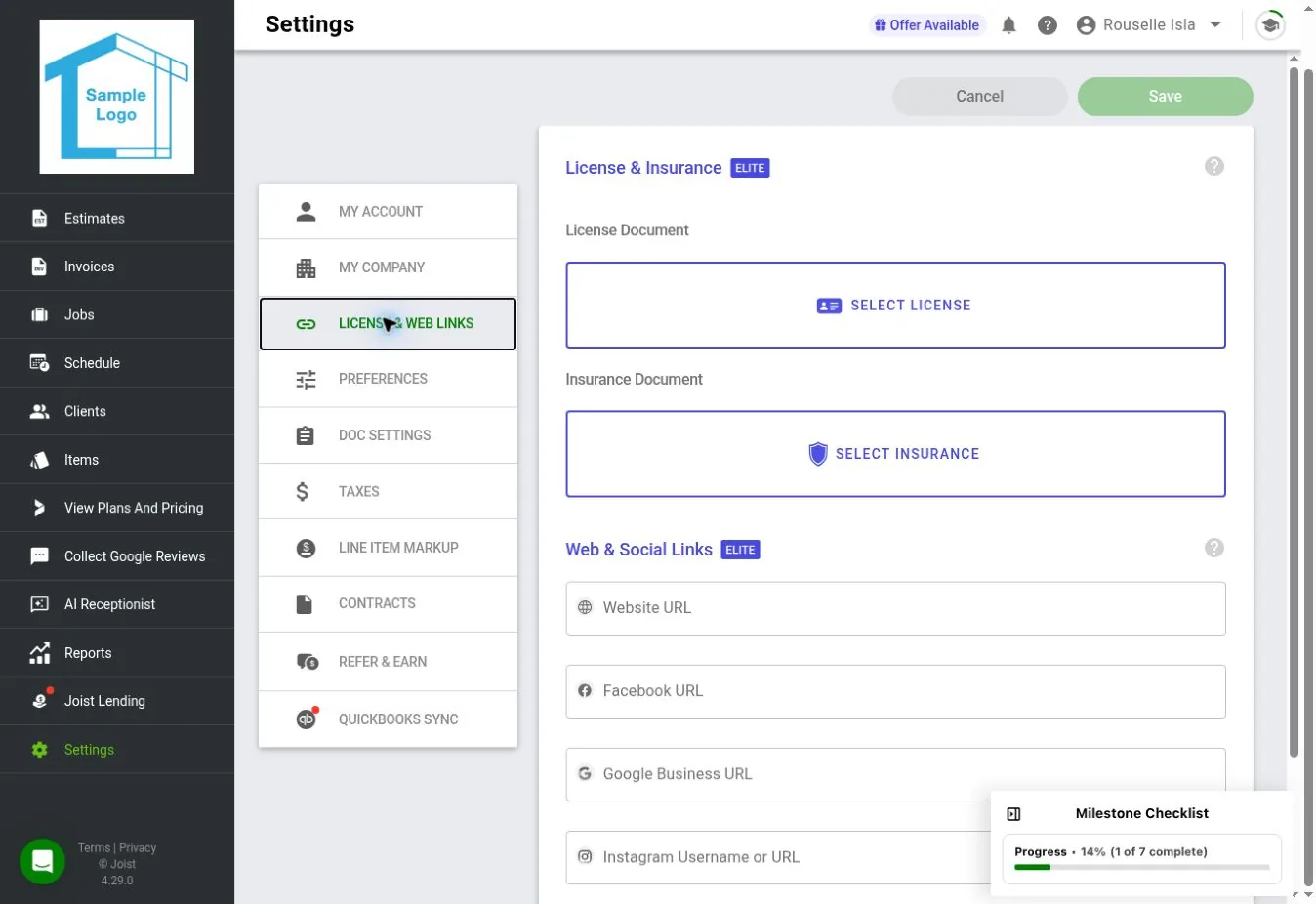Open My Account settings tab
Image resolution: width=1316 pixels, height=904 pixels.
click(388, 211)
